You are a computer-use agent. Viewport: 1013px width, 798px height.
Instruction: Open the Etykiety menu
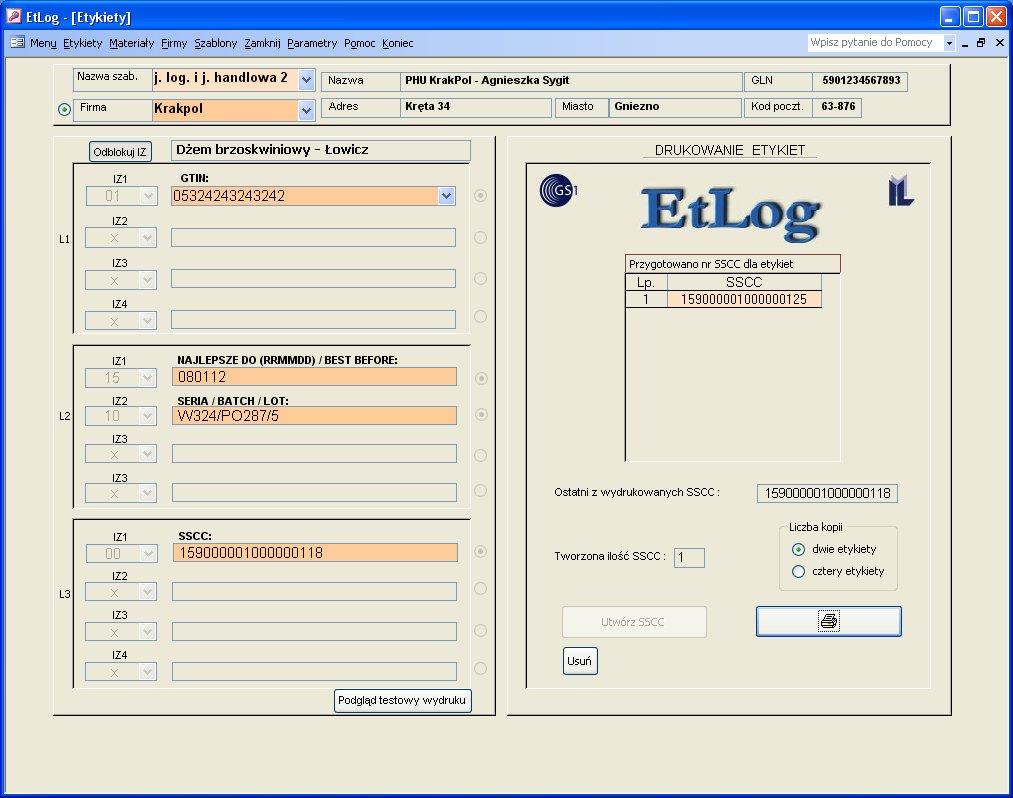click(x=83, y=43)
